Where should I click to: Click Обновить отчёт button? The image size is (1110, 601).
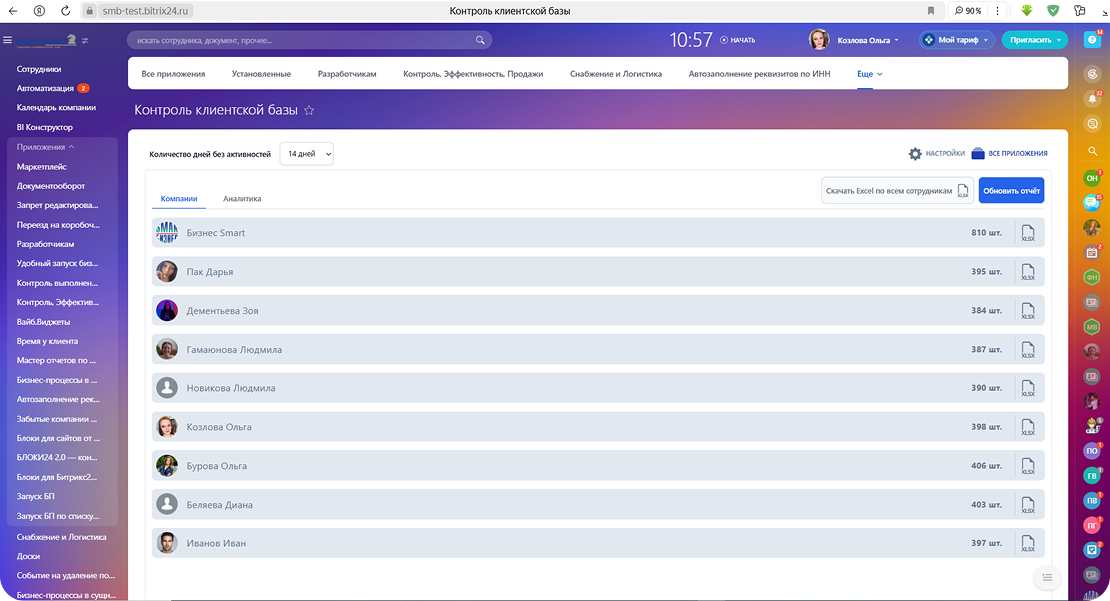coord(1012,190)
